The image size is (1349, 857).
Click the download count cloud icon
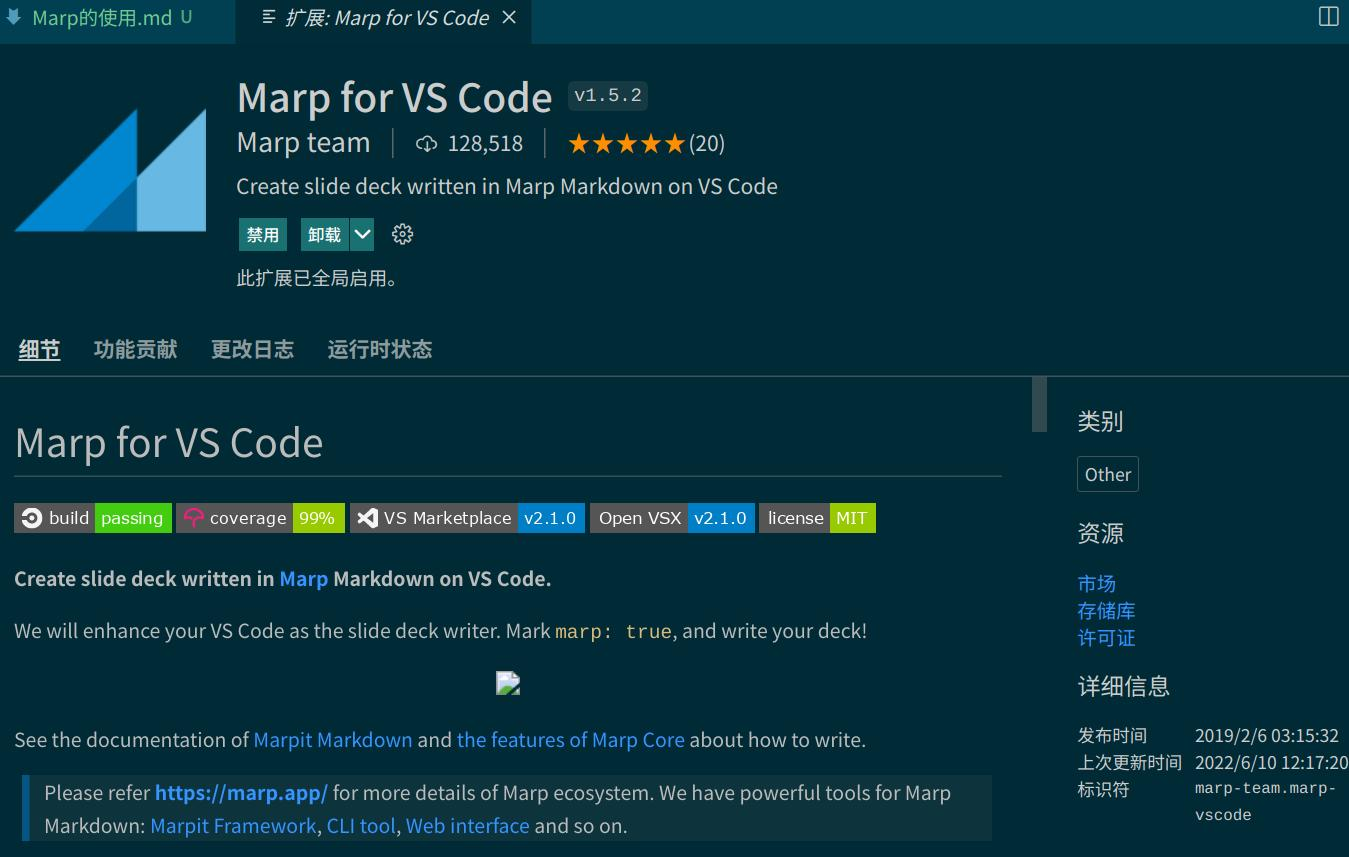pos(427,144)
